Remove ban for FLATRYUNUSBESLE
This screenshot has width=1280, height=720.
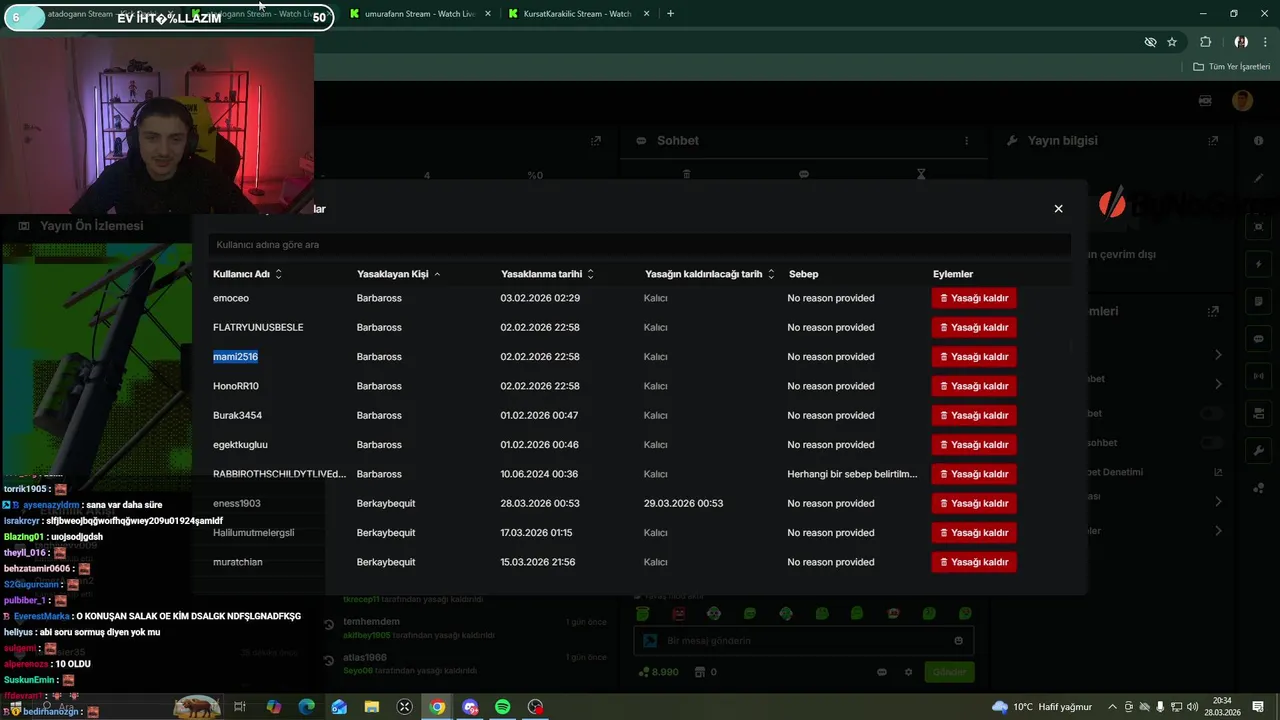tap(974, 327)
